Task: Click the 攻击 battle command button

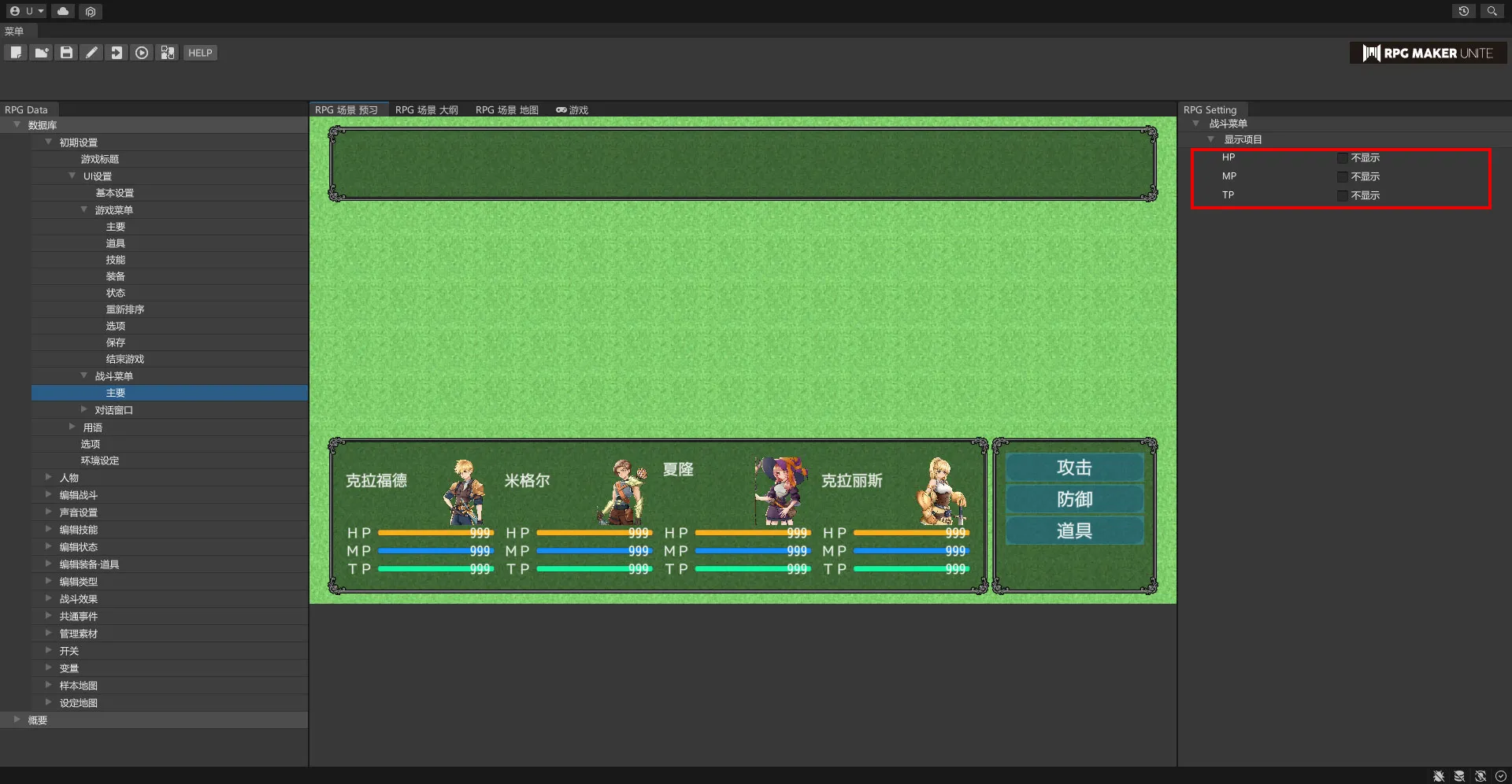Action: pyautogui.click(x=1074, y=468)
